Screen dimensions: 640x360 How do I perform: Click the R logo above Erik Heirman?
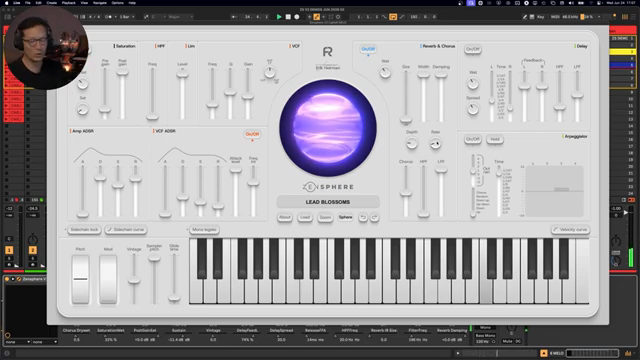(328, 52)
